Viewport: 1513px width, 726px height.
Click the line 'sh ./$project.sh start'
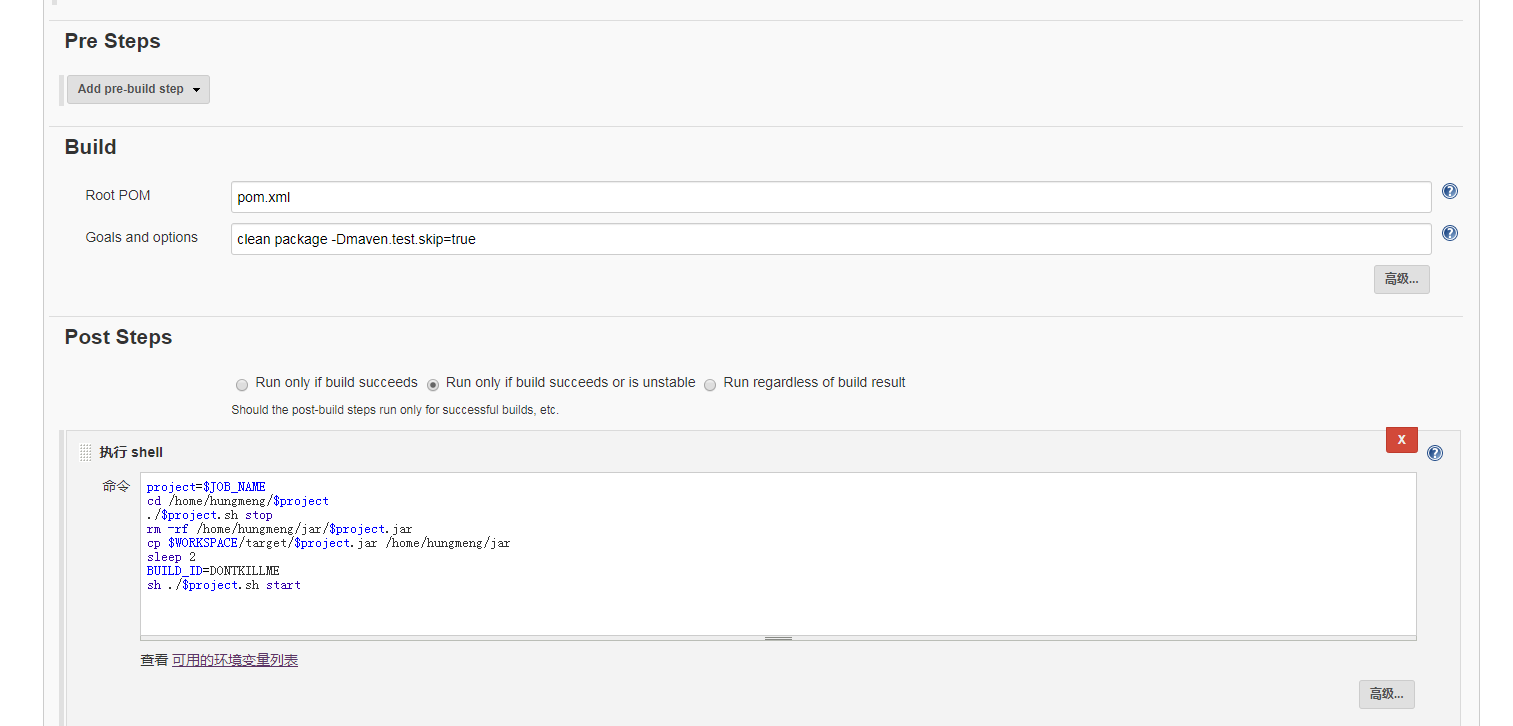(x=223, y=585)
